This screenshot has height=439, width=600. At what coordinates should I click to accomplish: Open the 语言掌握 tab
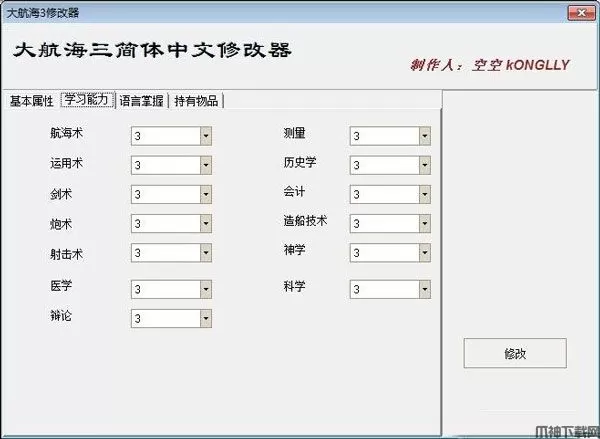142,101
